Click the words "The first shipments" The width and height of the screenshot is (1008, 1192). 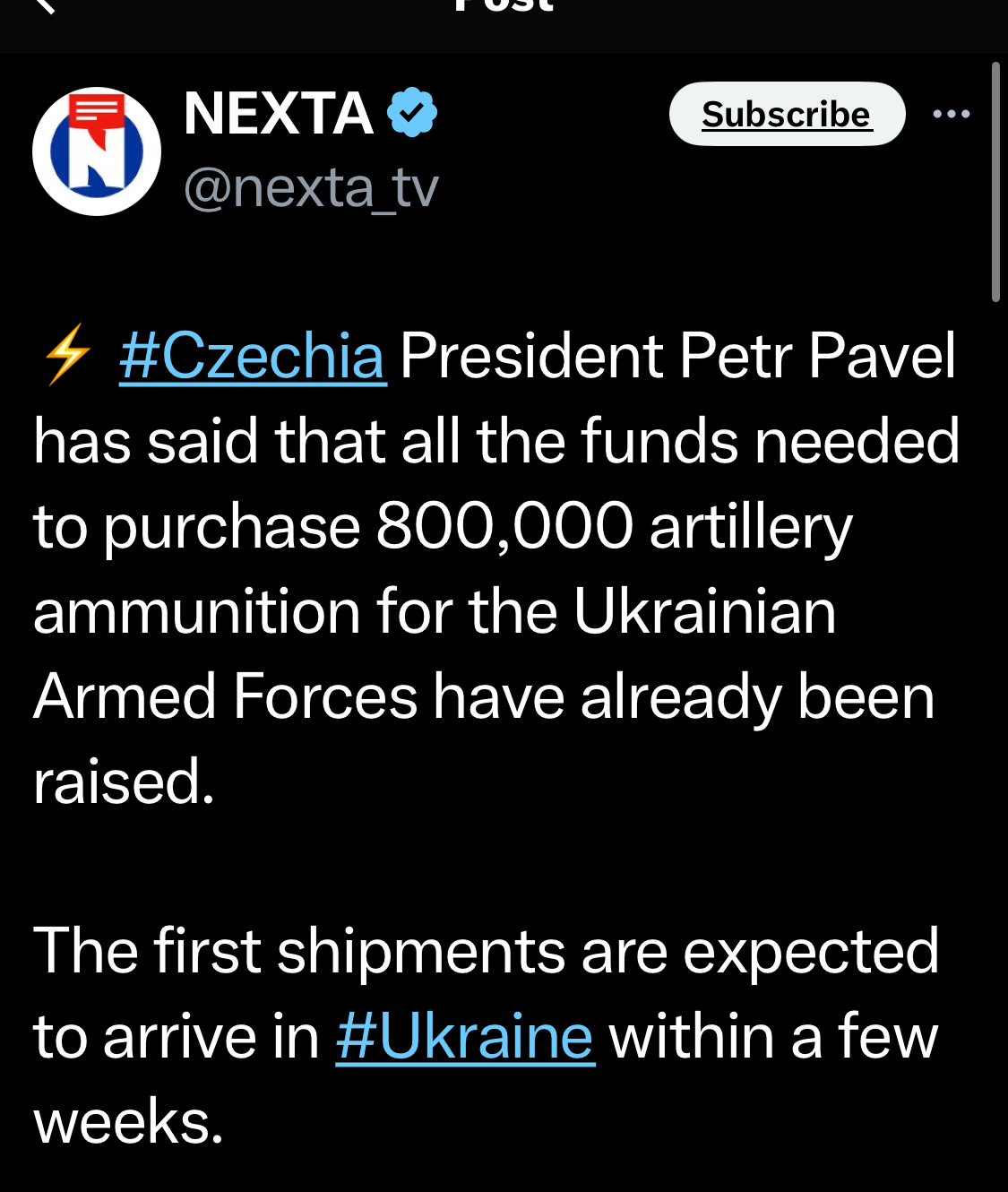tap(298, 951)
